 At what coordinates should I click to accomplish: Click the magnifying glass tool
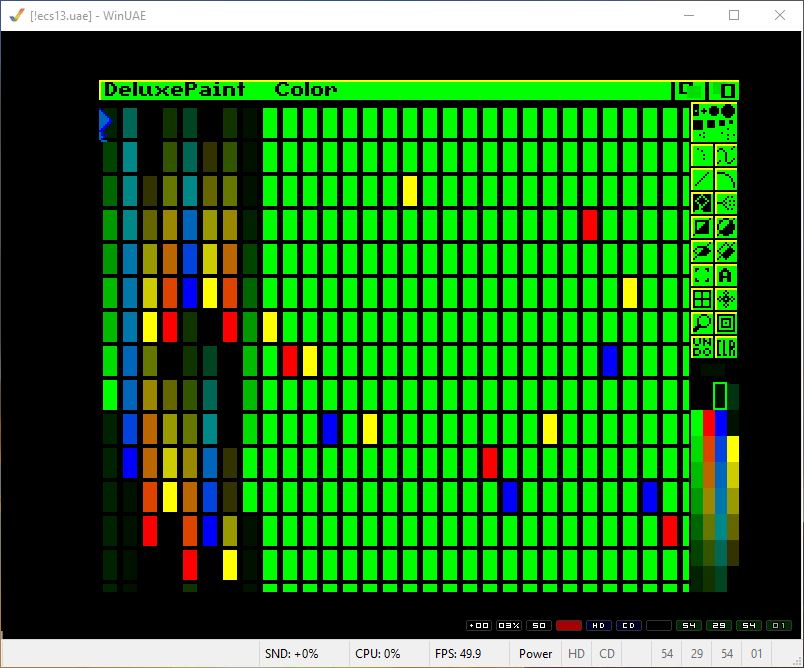click(702, 323)
